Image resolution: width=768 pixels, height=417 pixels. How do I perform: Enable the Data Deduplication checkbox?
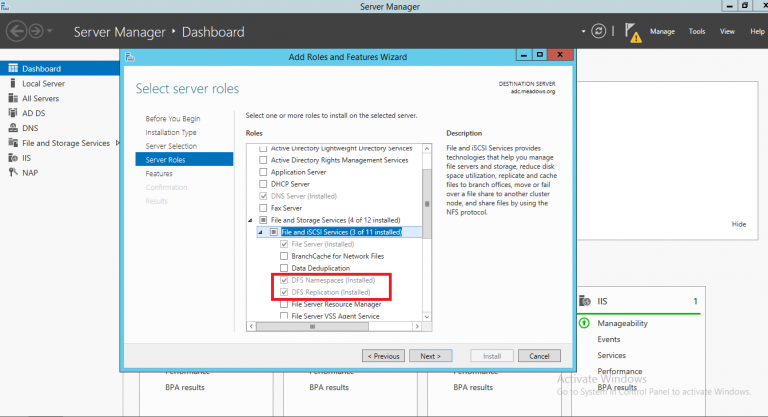[x=284, y=268]
